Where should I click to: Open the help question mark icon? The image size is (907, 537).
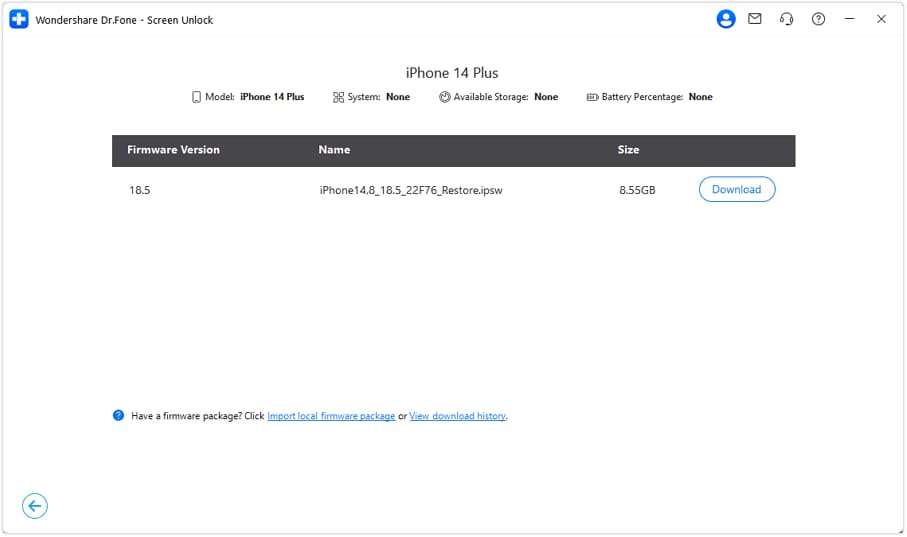(x=818, y=19)
